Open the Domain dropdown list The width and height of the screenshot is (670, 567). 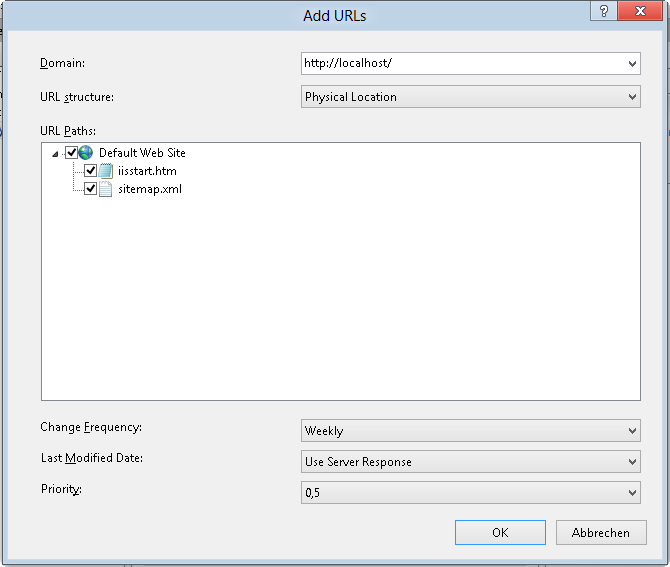point(632,63)
